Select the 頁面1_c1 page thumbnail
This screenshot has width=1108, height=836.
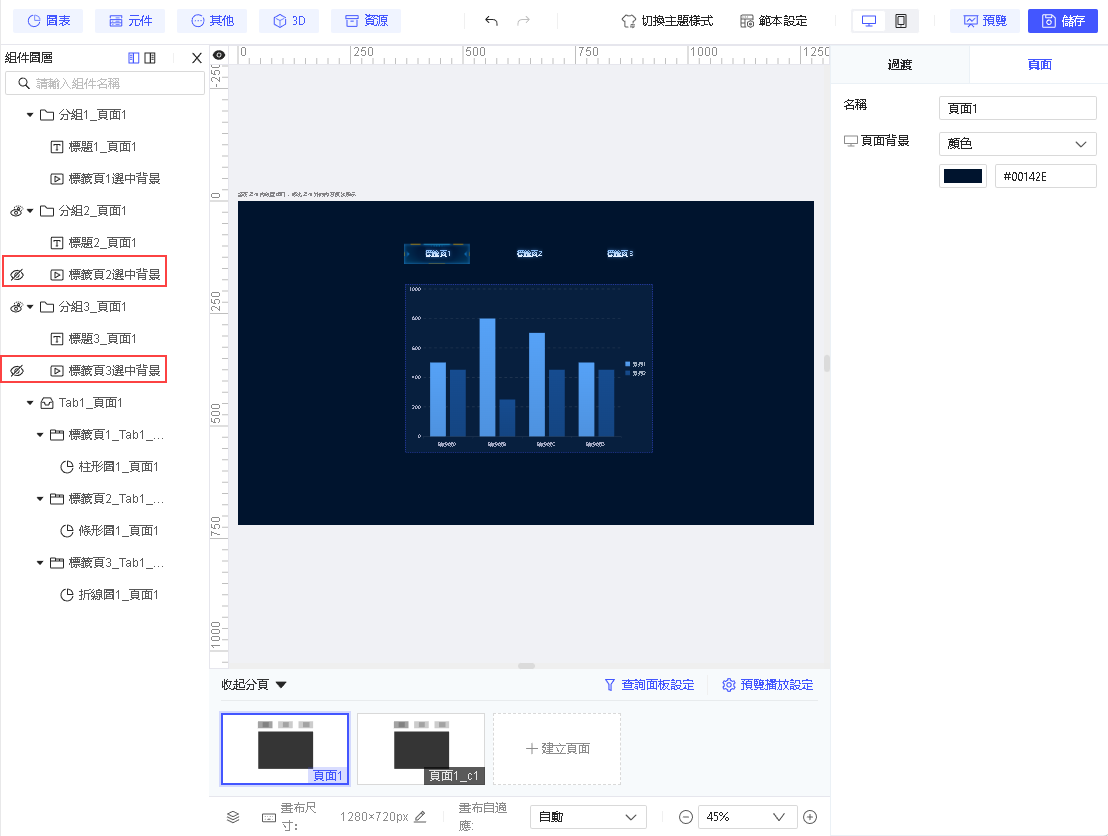(420, 748)
